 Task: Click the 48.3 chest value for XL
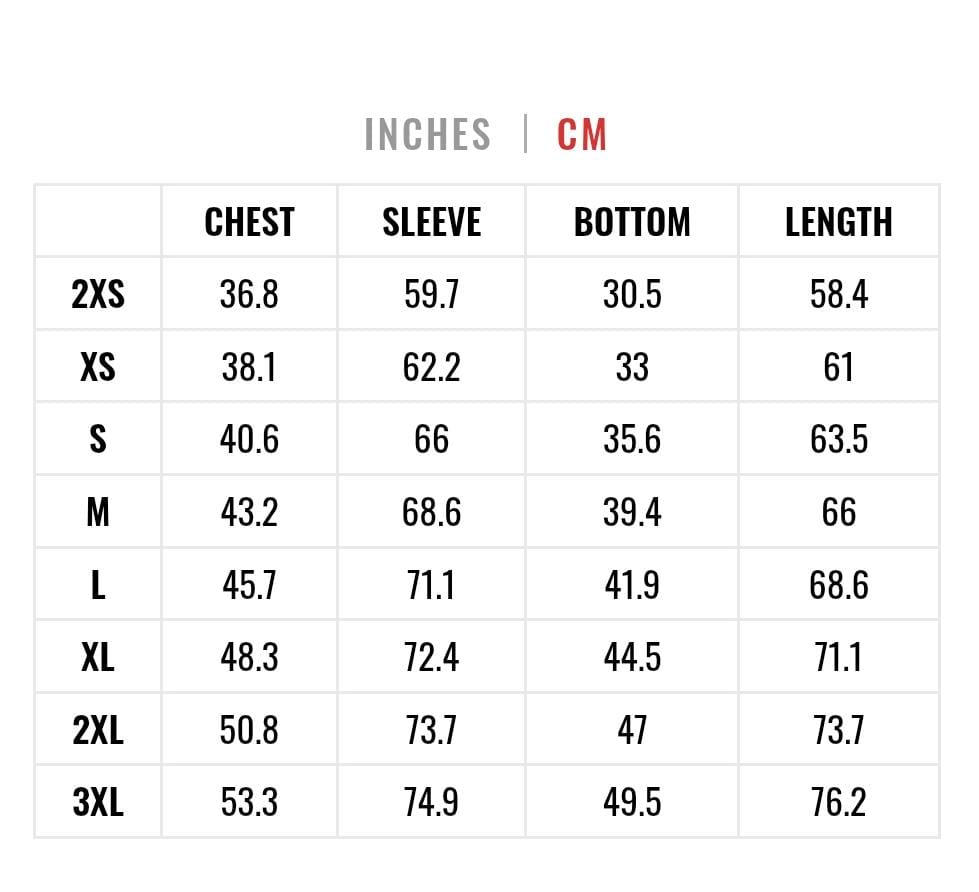[249, 657]
